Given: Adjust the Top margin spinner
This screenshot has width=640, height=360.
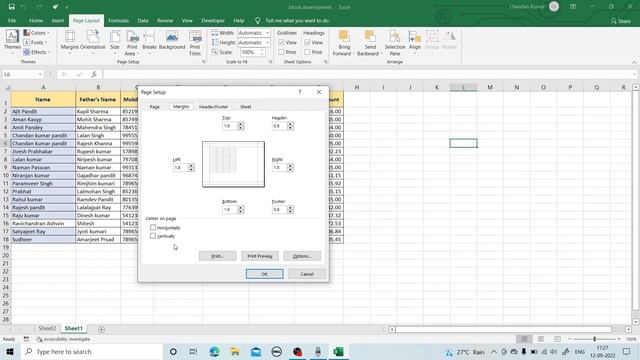Looking at the screenshot, I should 240,126.
